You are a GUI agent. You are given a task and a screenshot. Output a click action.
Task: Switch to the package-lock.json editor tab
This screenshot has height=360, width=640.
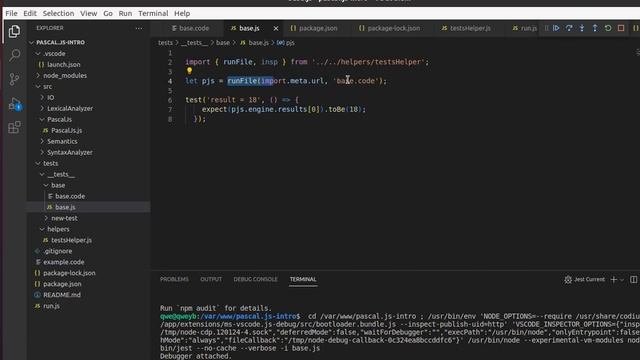point(389,28)
